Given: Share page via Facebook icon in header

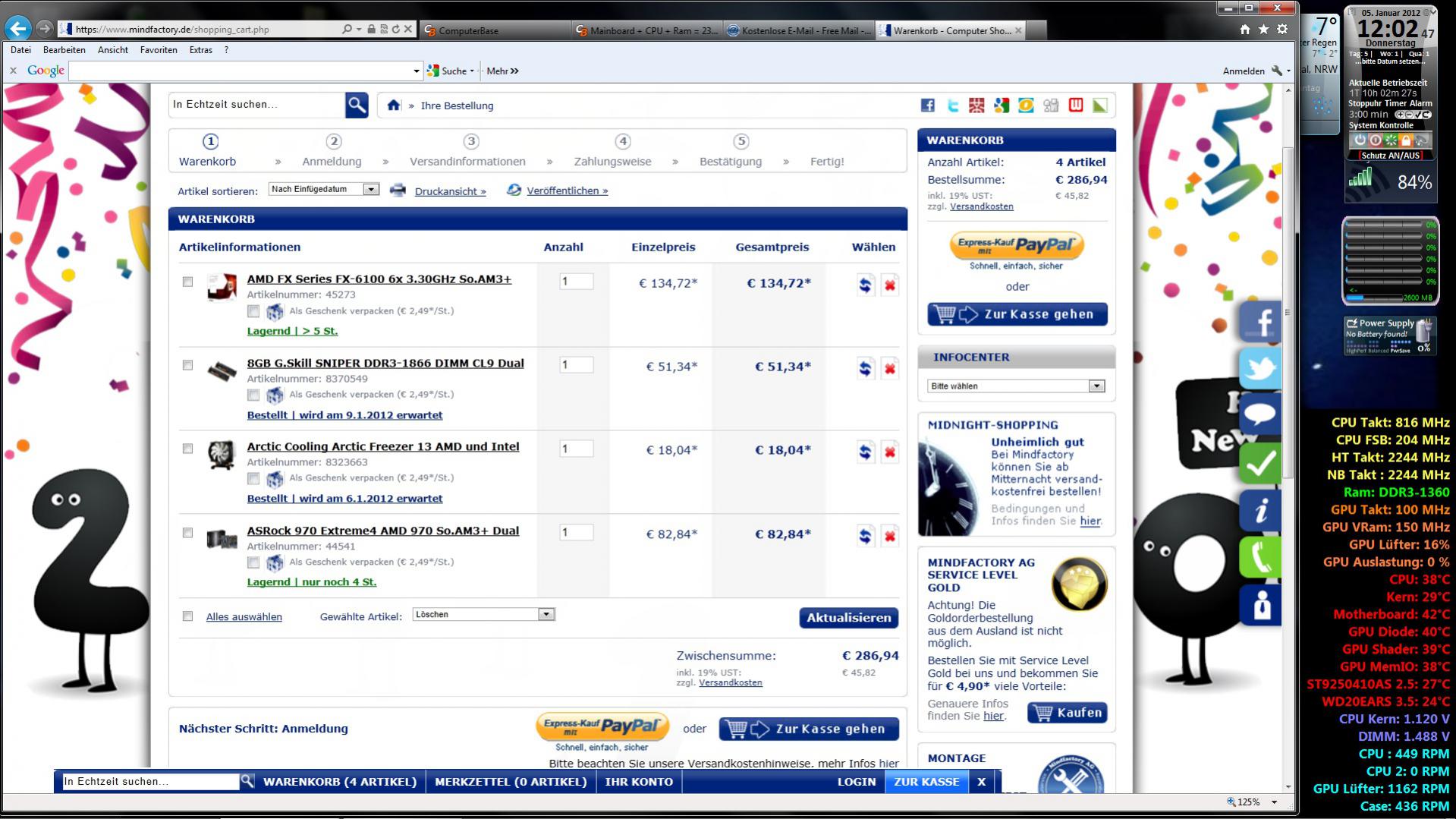Looking at the screenshot, I should point(927,106).
